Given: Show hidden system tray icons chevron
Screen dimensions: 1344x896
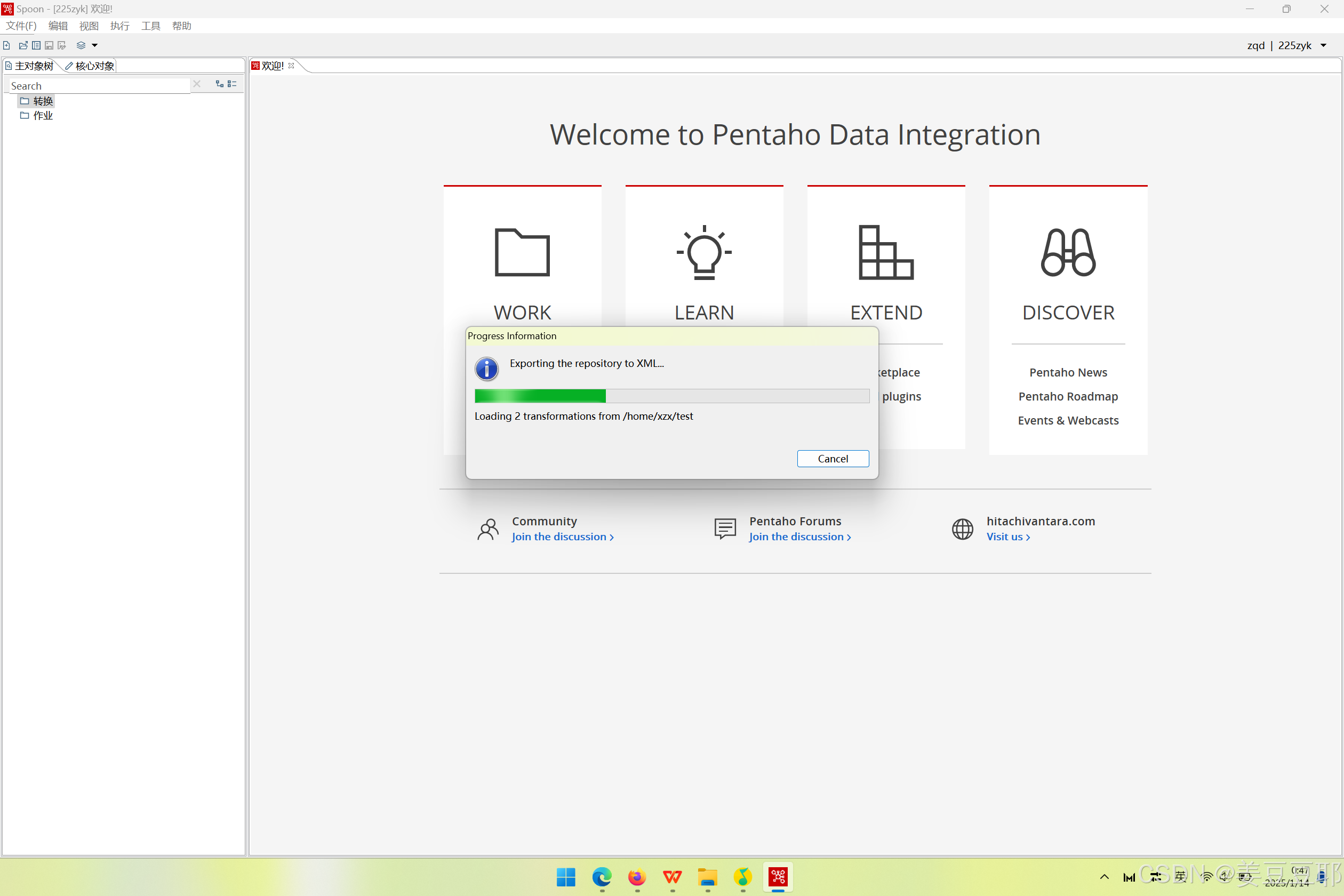Looking at the screenshot, I should pos(1104,877).
